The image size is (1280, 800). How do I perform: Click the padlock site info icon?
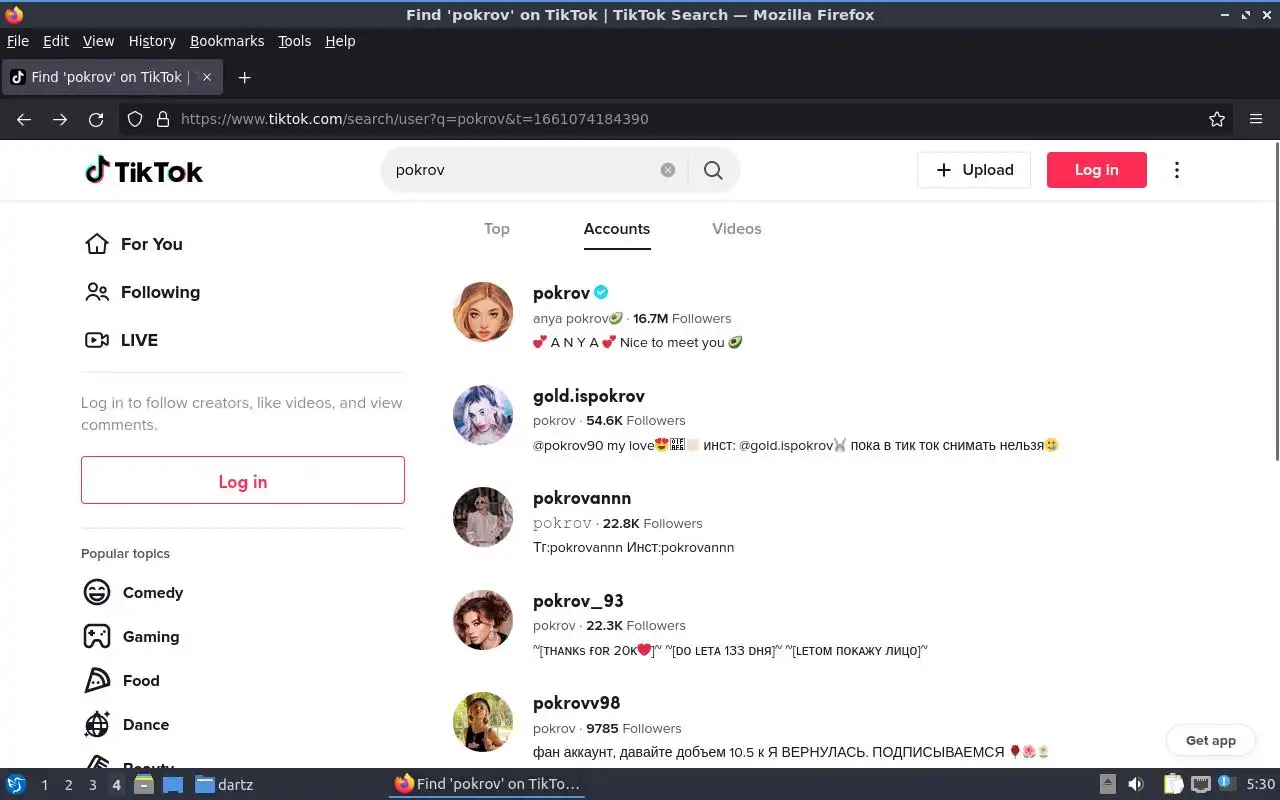163,119
